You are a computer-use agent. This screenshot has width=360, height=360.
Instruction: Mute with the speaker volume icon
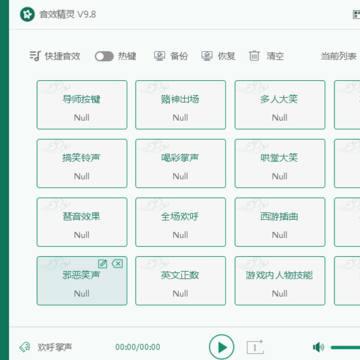click(318, 347)
